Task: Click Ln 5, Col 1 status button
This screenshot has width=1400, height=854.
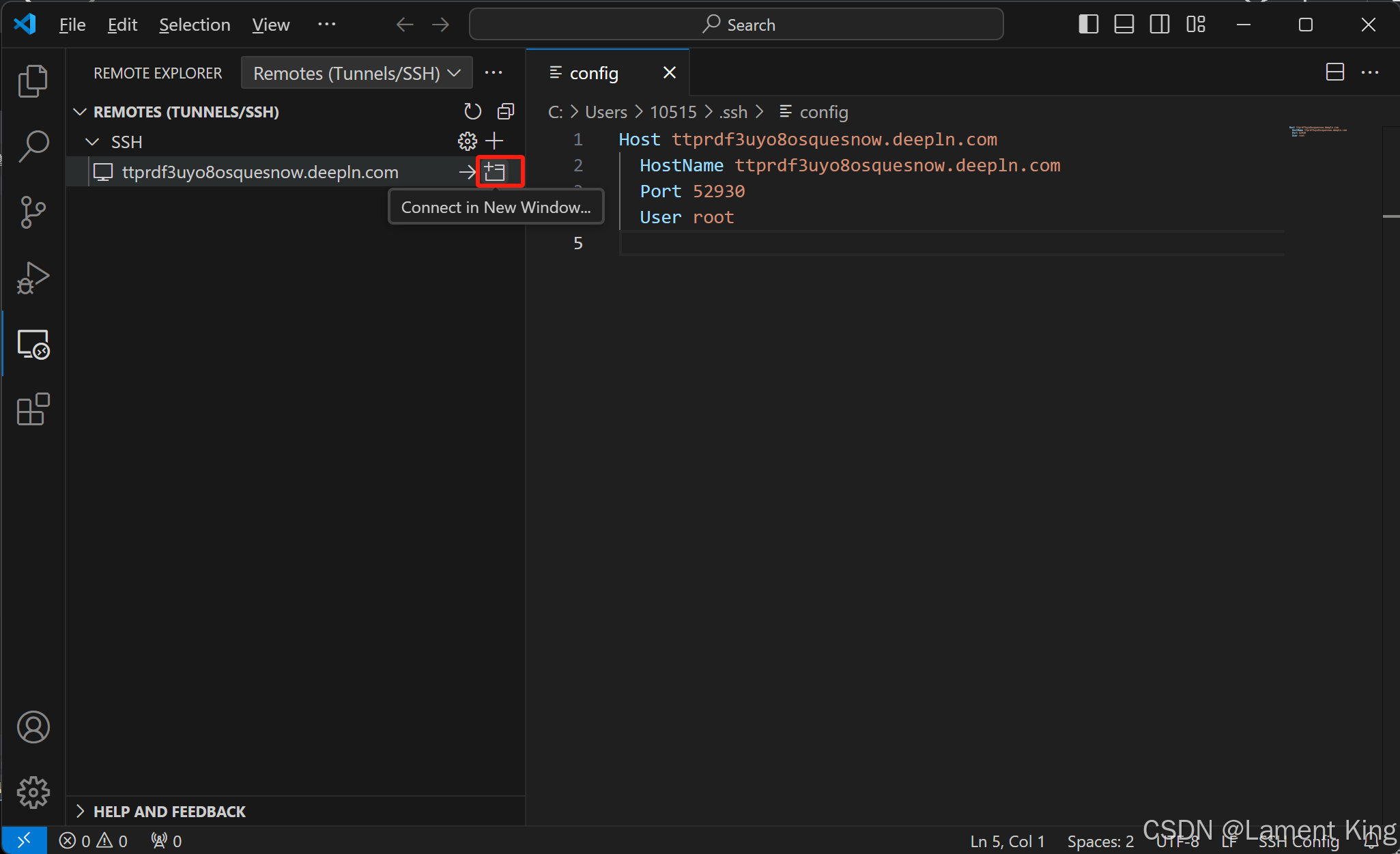Action: (x=1007, y=841)
